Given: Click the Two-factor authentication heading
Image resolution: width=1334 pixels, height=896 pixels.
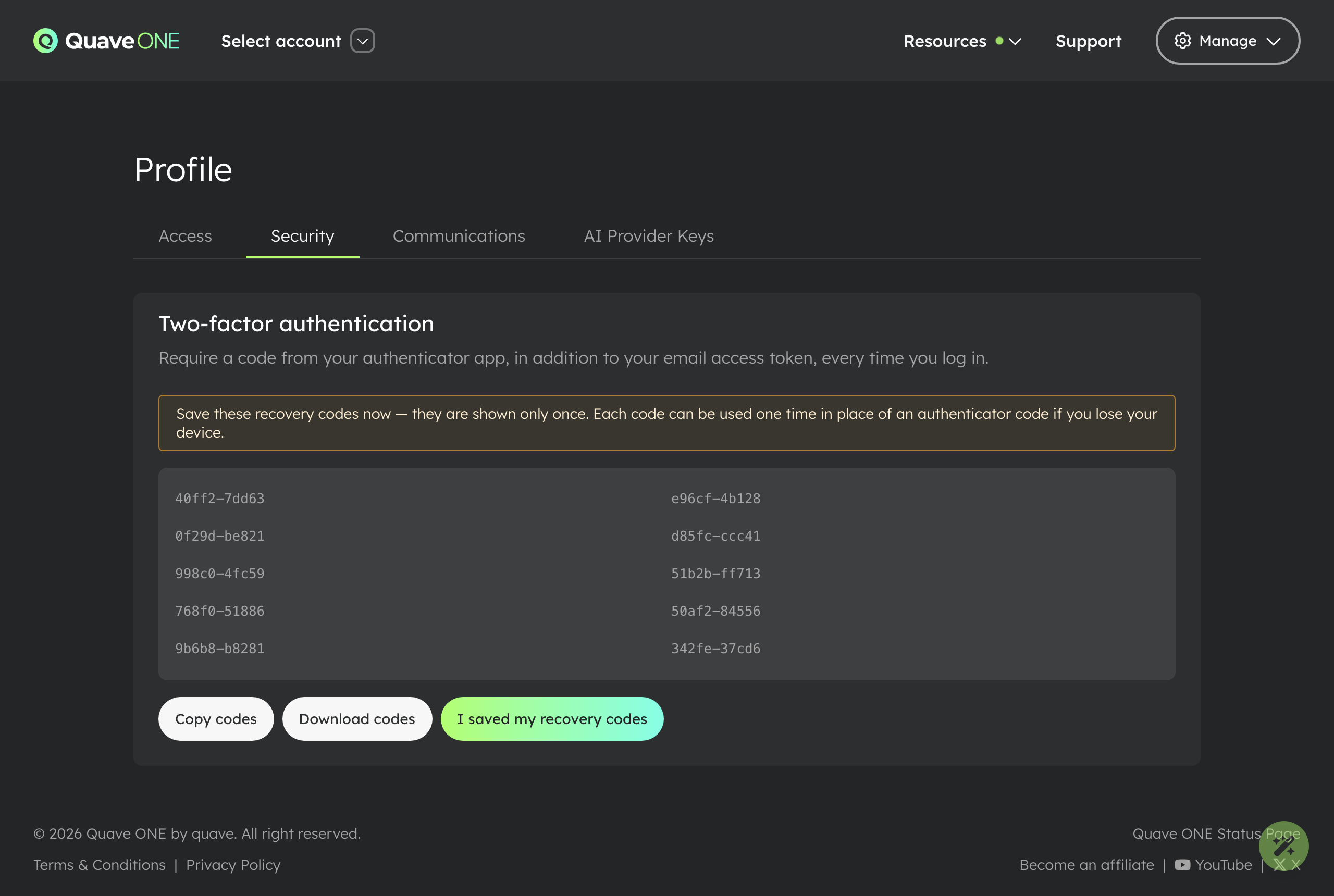Looking at the screenshot, I should pos(296,324).
